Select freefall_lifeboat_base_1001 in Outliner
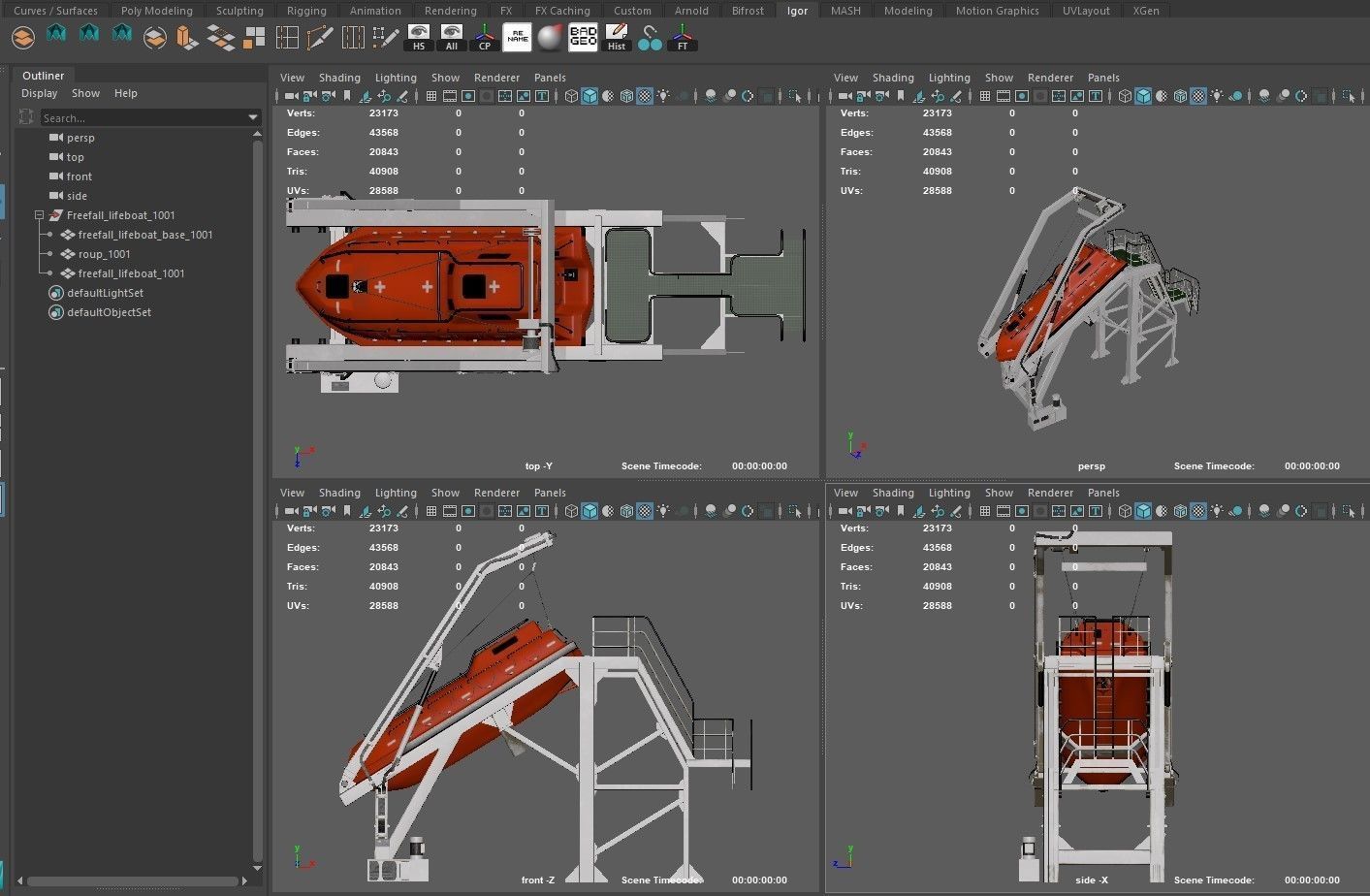The width and height of the screenshot is (1370, 896). [145, 235]
